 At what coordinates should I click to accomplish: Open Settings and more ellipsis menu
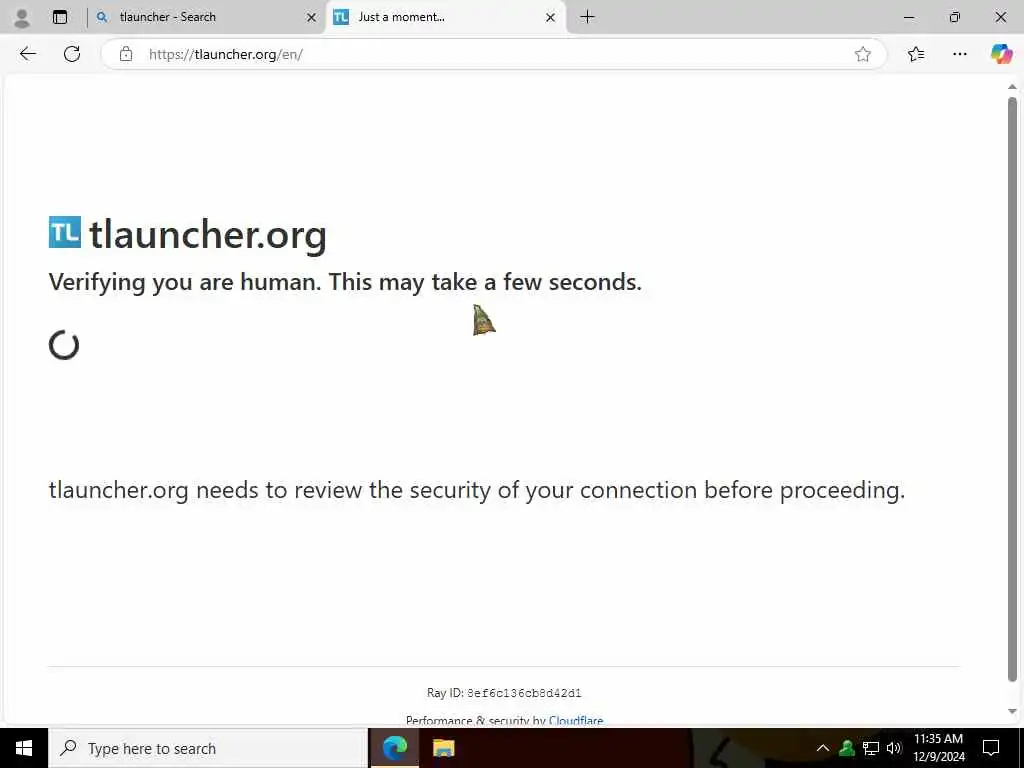(x=959, y=54)
